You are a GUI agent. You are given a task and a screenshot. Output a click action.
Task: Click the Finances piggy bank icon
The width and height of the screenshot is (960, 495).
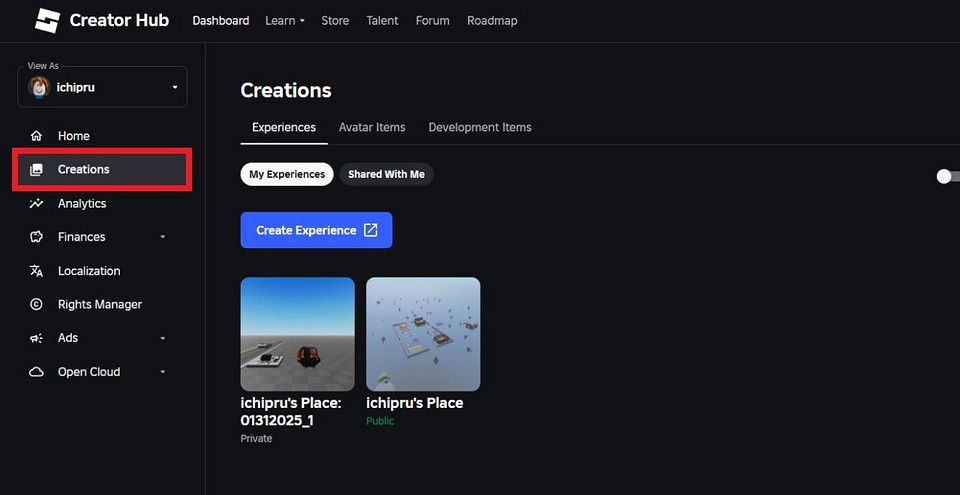pos(37,237)
